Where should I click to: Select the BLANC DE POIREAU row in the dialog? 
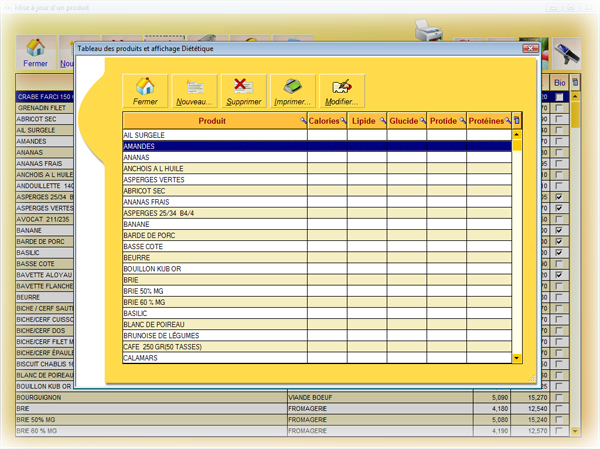tap(317, 324)
